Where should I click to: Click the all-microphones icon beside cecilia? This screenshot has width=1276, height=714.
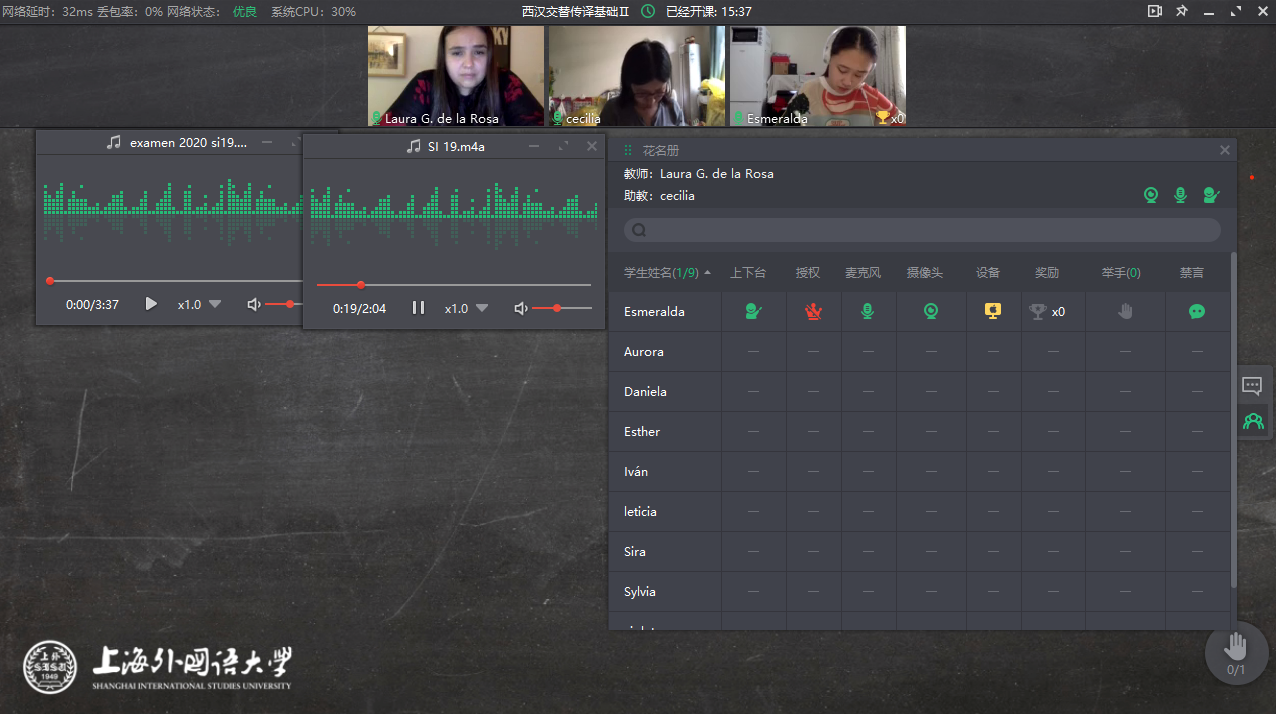coord(1180,196)
